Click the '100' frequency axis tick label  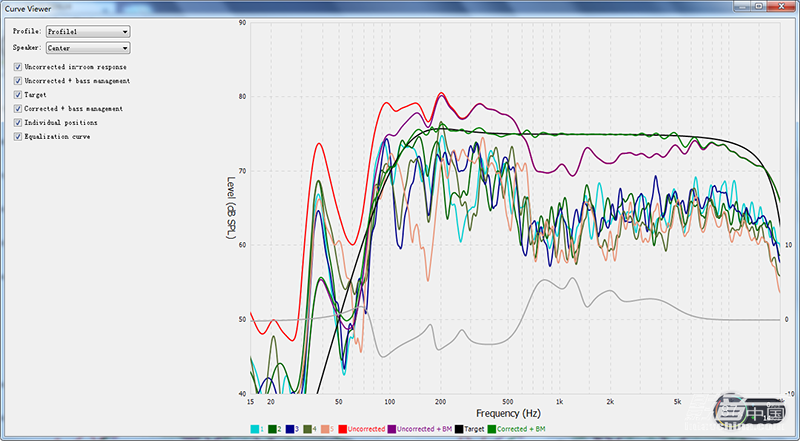[x=389, y=402]
